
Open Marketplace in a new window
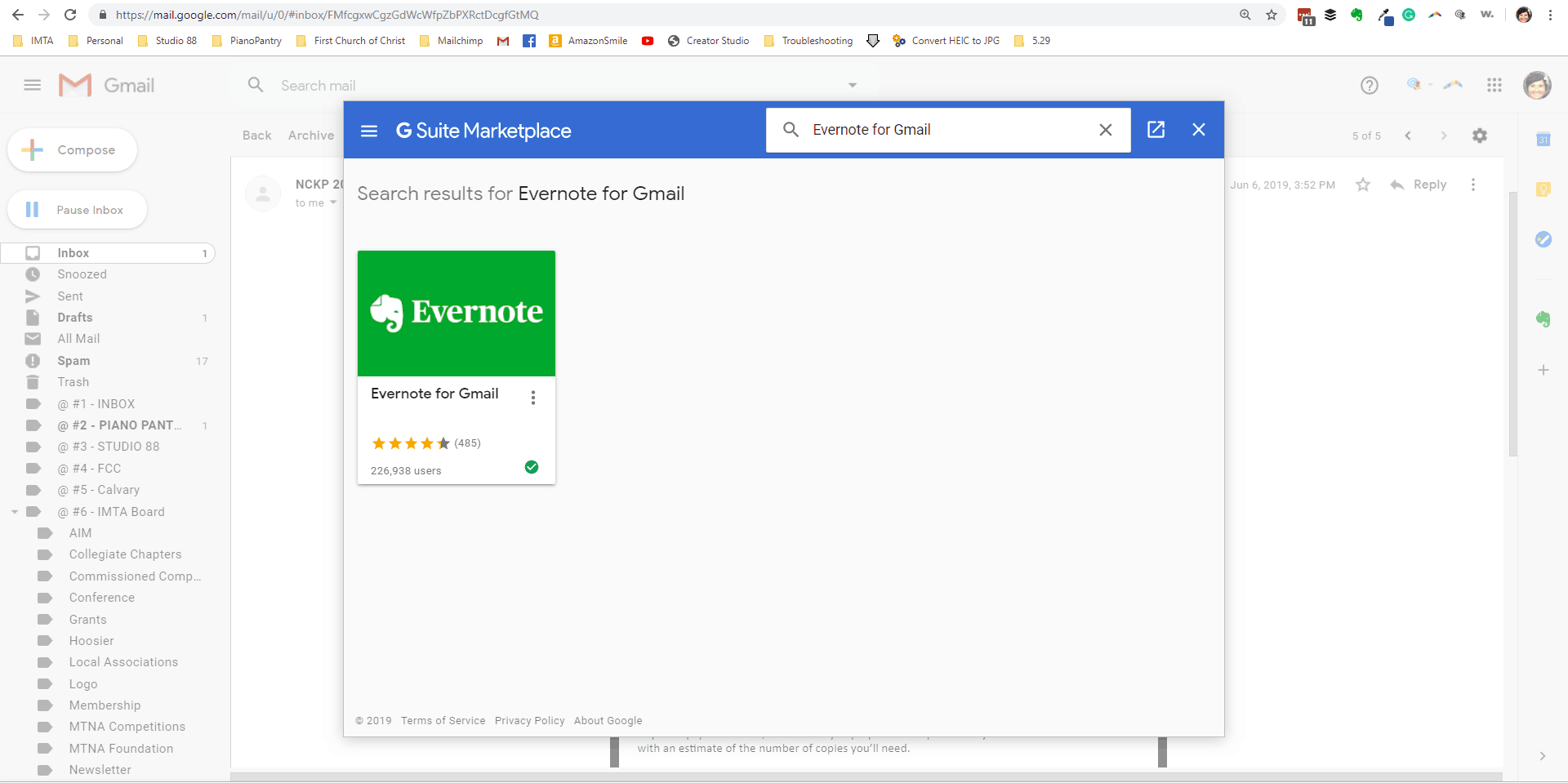coord(1156,130)
